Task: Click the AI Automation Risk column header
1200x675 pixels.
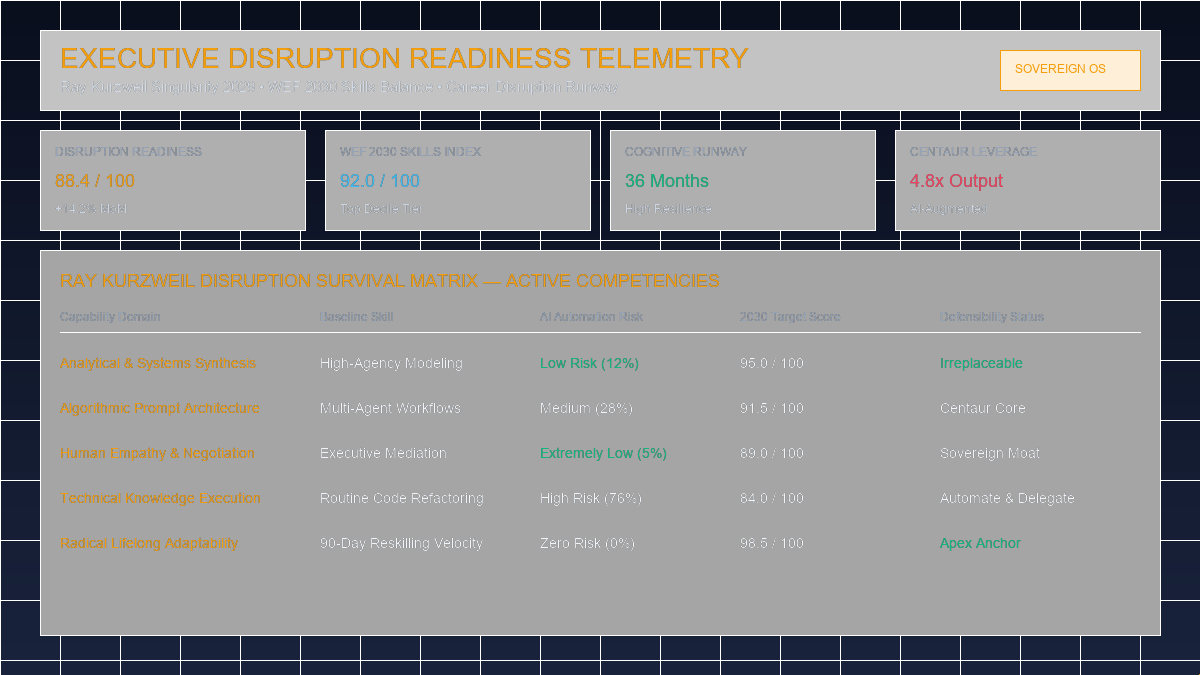Action: (592, 317)
